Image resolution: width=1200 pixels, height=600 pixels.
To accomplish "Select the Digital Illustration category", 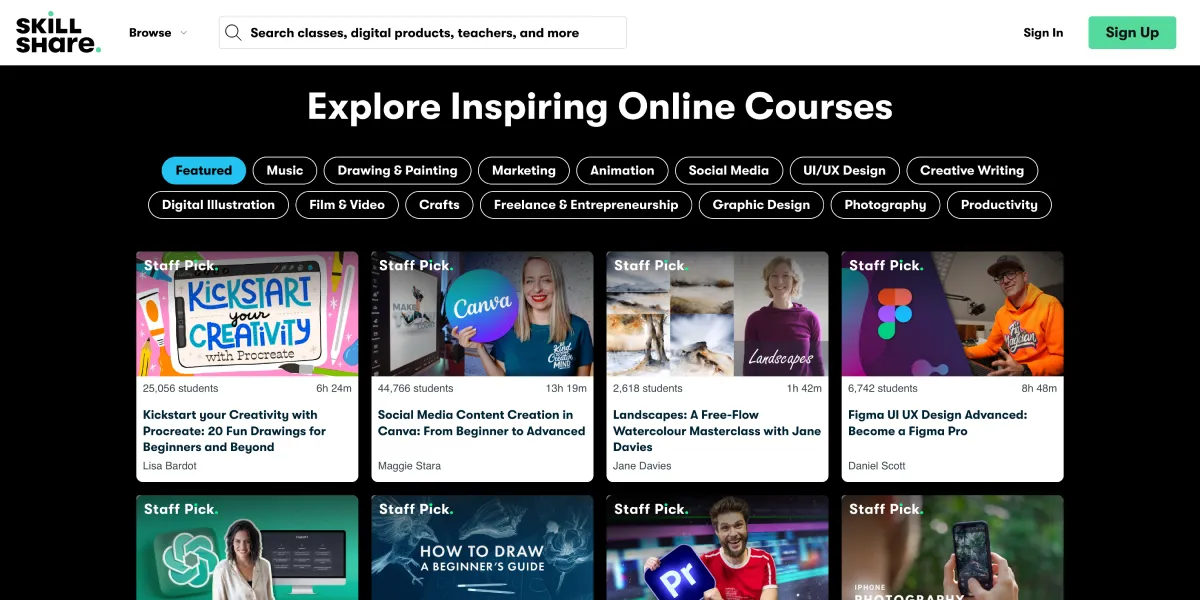I will click(218, 205).
